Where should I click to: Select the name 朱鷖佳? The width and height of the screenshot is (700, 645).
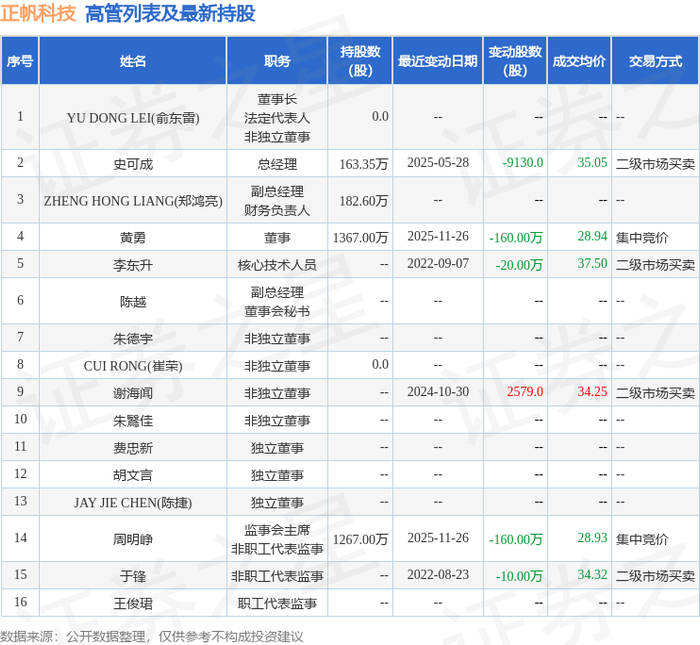pos(133,420)
